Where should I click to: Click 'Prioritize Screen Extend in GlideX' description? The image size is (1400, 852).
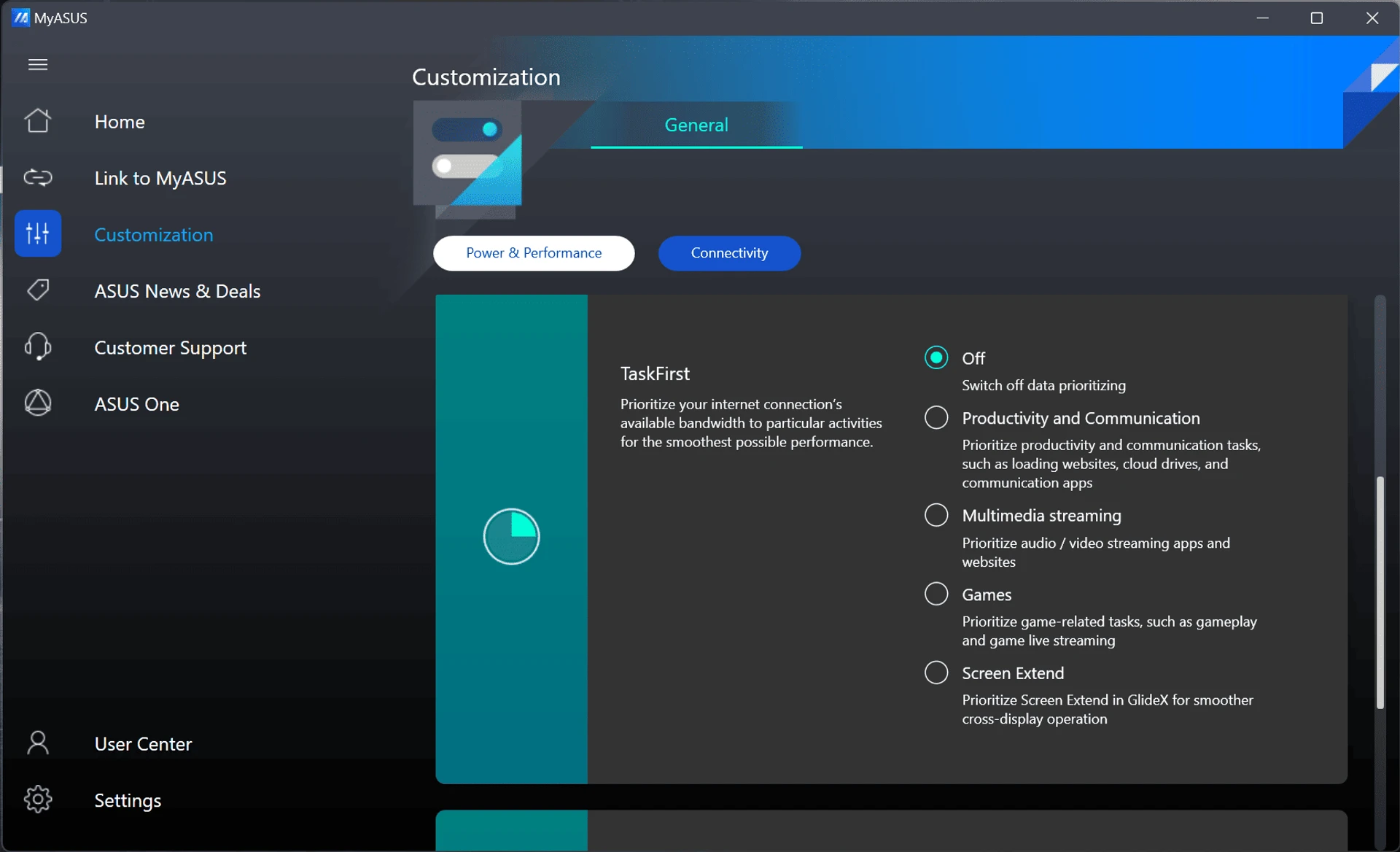coord(1108,709)
